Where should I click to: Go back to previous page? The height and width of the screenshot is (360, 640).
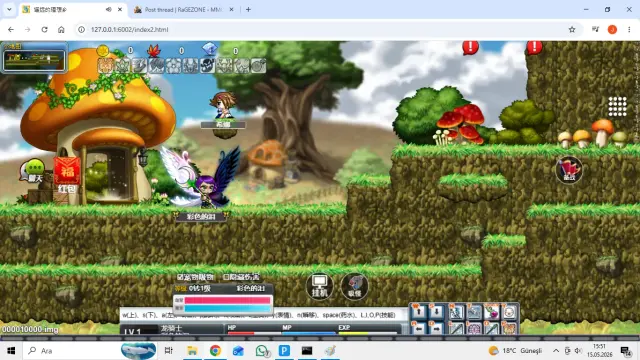click(x=11, y=29)
